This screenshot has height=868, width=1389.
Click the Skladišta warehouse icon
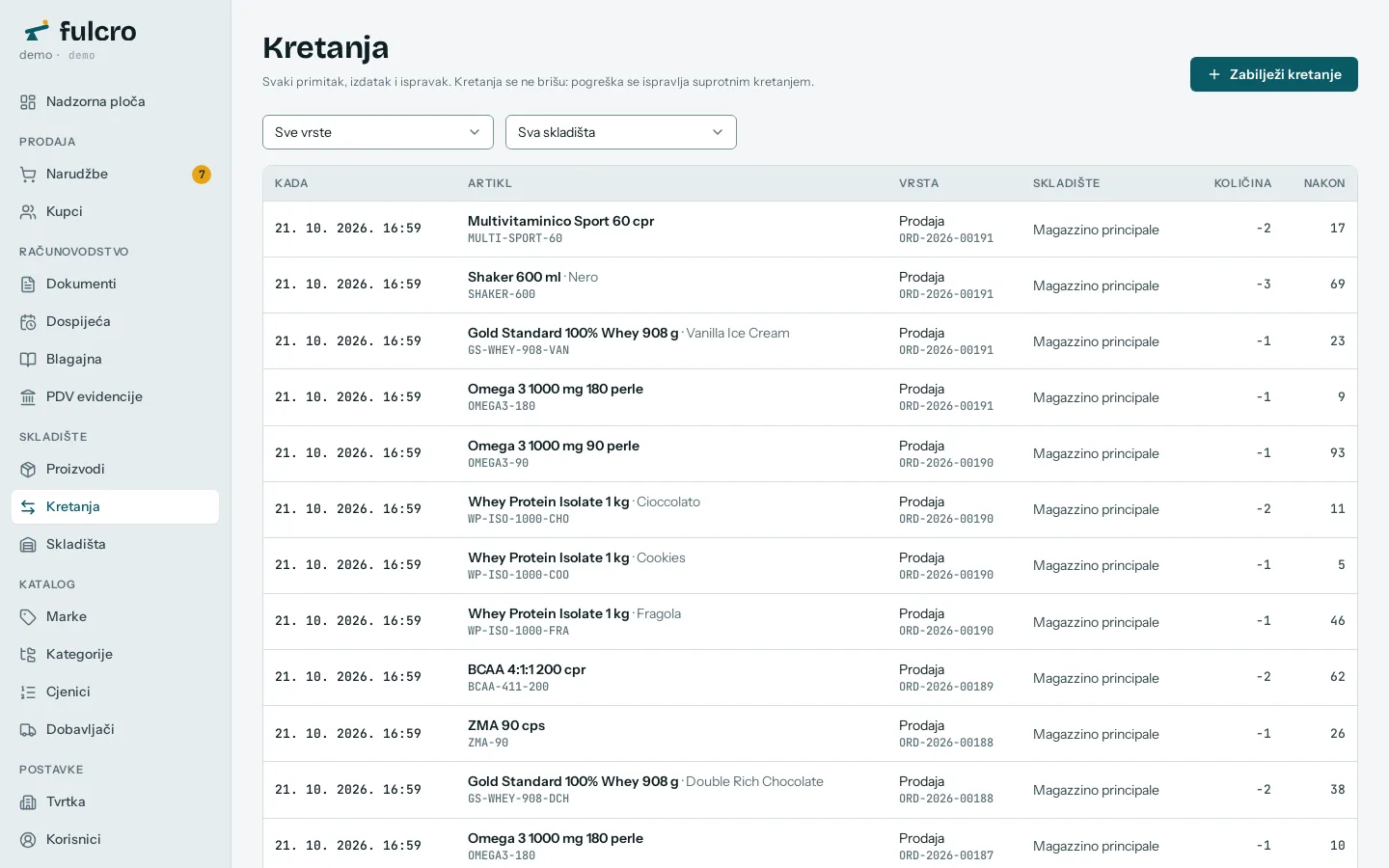(28, 545)
